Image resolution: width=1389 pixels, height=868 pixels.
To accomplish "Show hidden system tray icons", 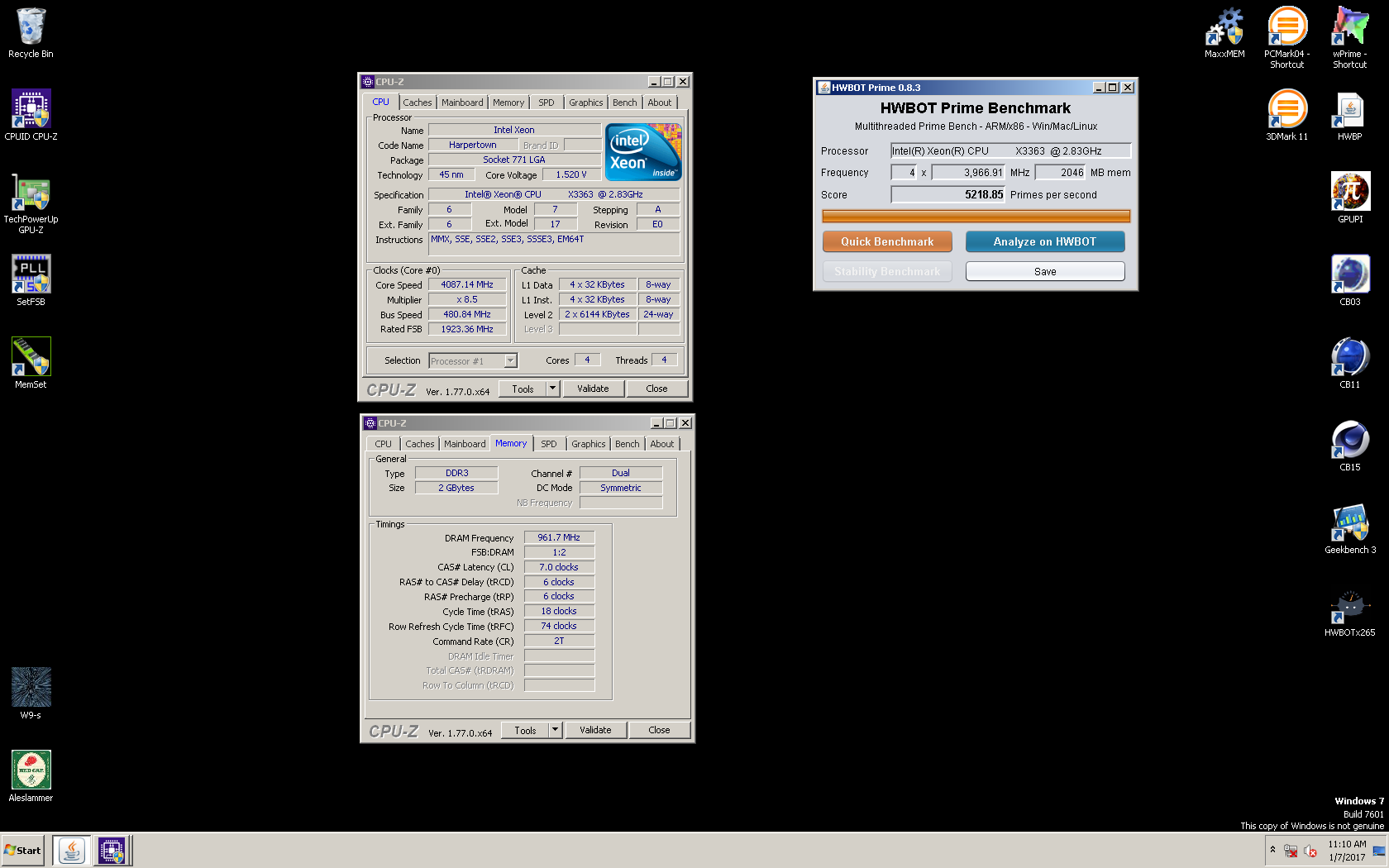I will (1272, 850).
